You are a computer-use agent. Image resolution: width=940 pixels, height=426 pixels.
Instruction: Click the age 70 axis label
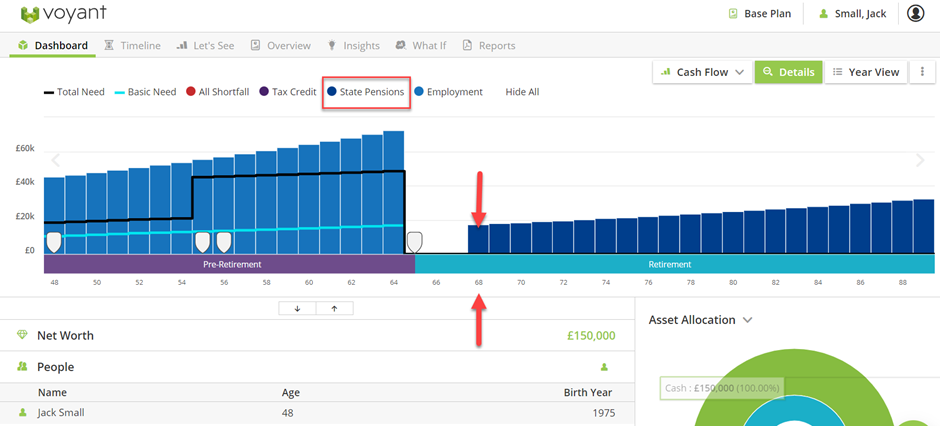coord(521,282)
